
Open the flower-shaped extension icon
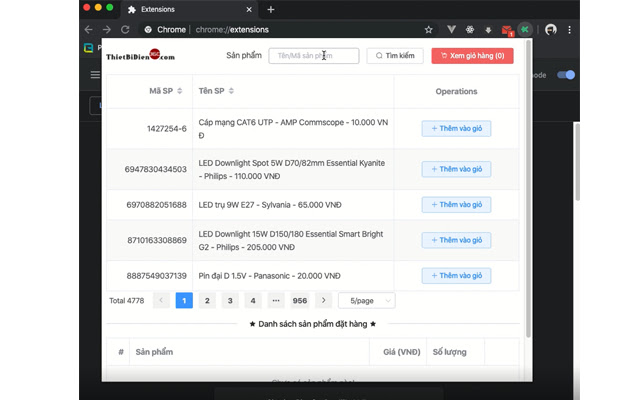470,29
